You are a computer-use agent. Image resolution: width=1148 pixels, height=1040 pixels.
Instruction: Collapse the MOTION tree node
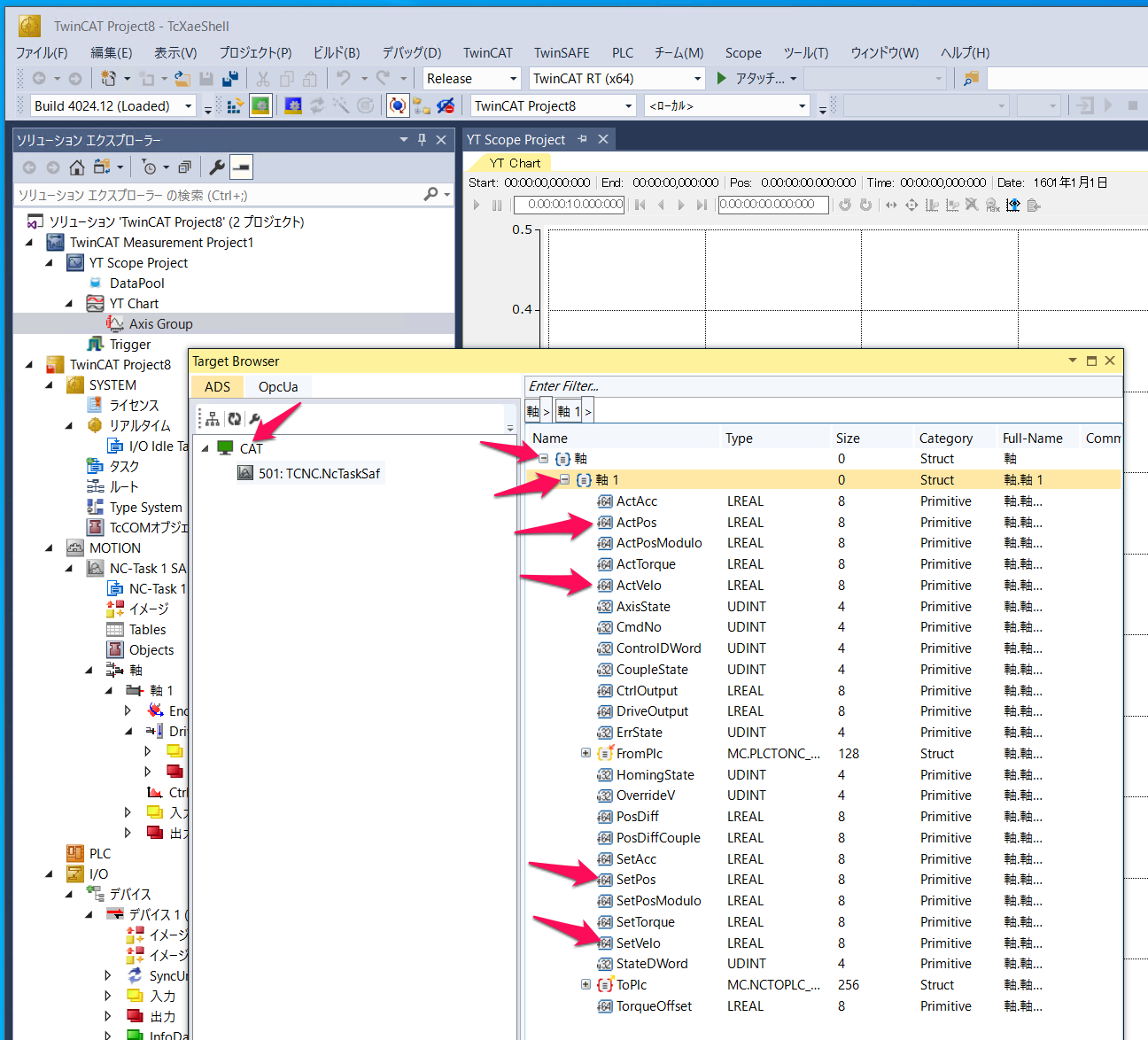pyautogui.click(x=50, y=547)
